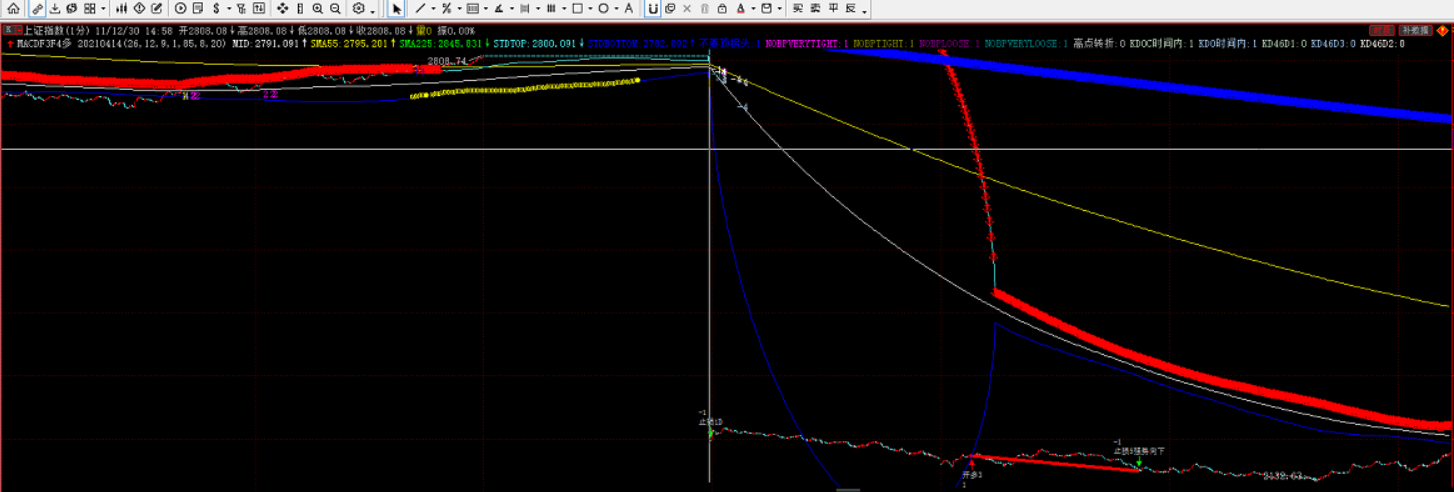Image resolution: width=1454 pixels, height=492 pixels.
Task: Select the text annotation 'A' tool
Action: [628, 8]
